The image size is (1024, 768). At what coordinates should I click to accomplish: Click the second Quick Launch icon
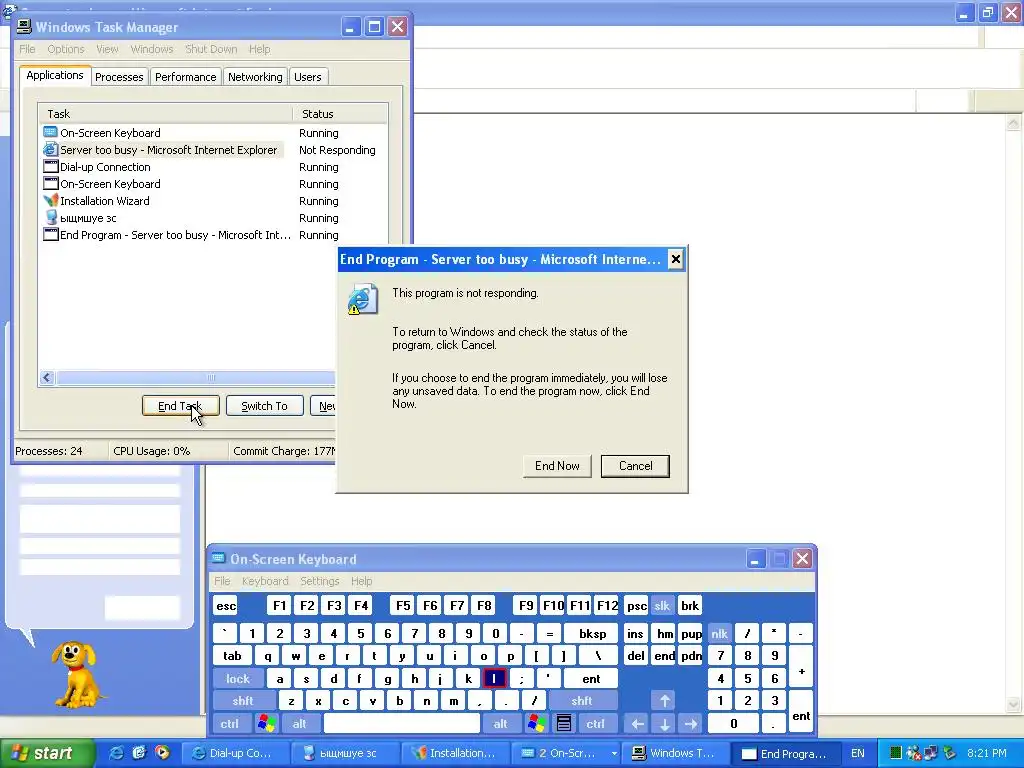click(x=139, y=752)
